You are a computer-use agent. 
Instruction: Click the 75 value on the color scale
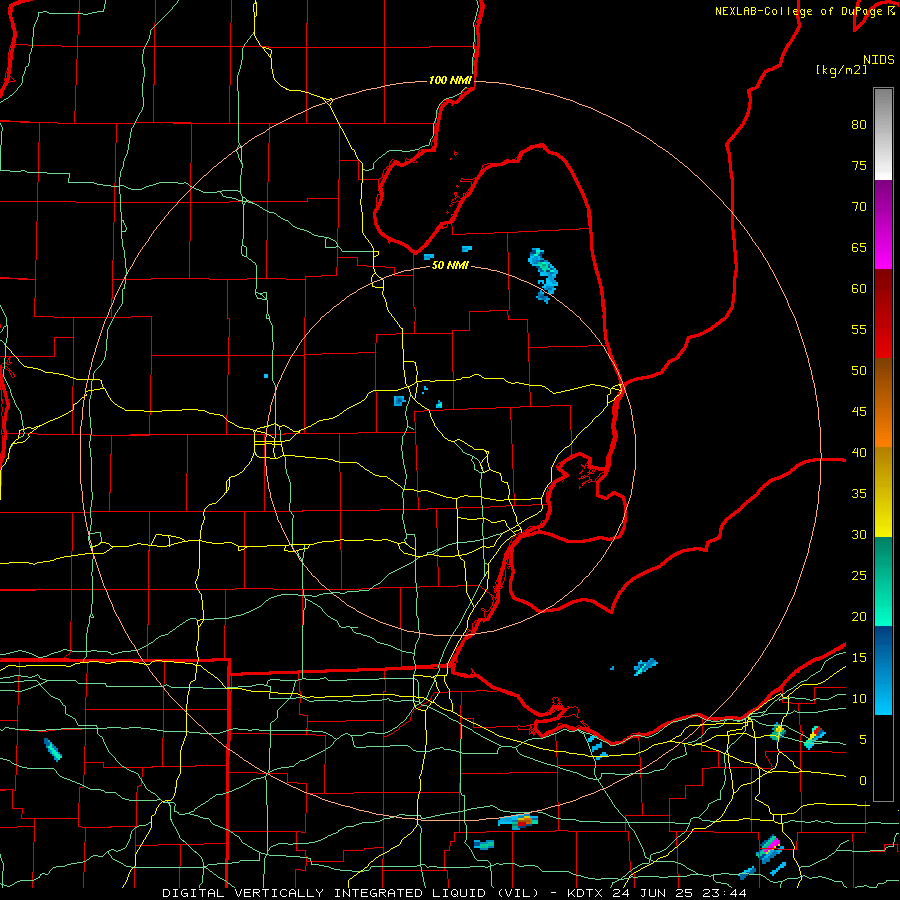click(x=859, y=165)
